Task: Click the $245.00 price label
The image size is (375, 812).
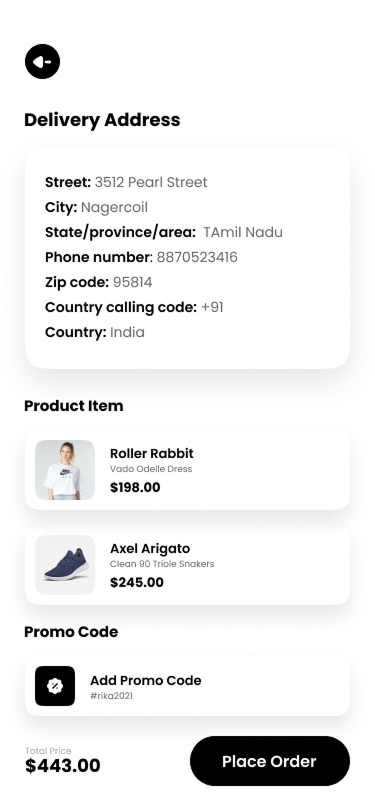Action: [x=137, y=583]
